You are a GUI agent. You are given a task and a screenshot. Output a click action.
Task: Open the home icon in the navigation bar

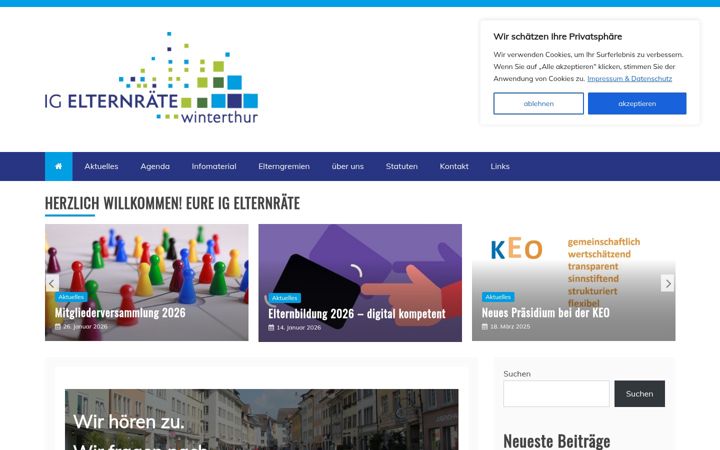pyautogui.click(x=58, y=166)
